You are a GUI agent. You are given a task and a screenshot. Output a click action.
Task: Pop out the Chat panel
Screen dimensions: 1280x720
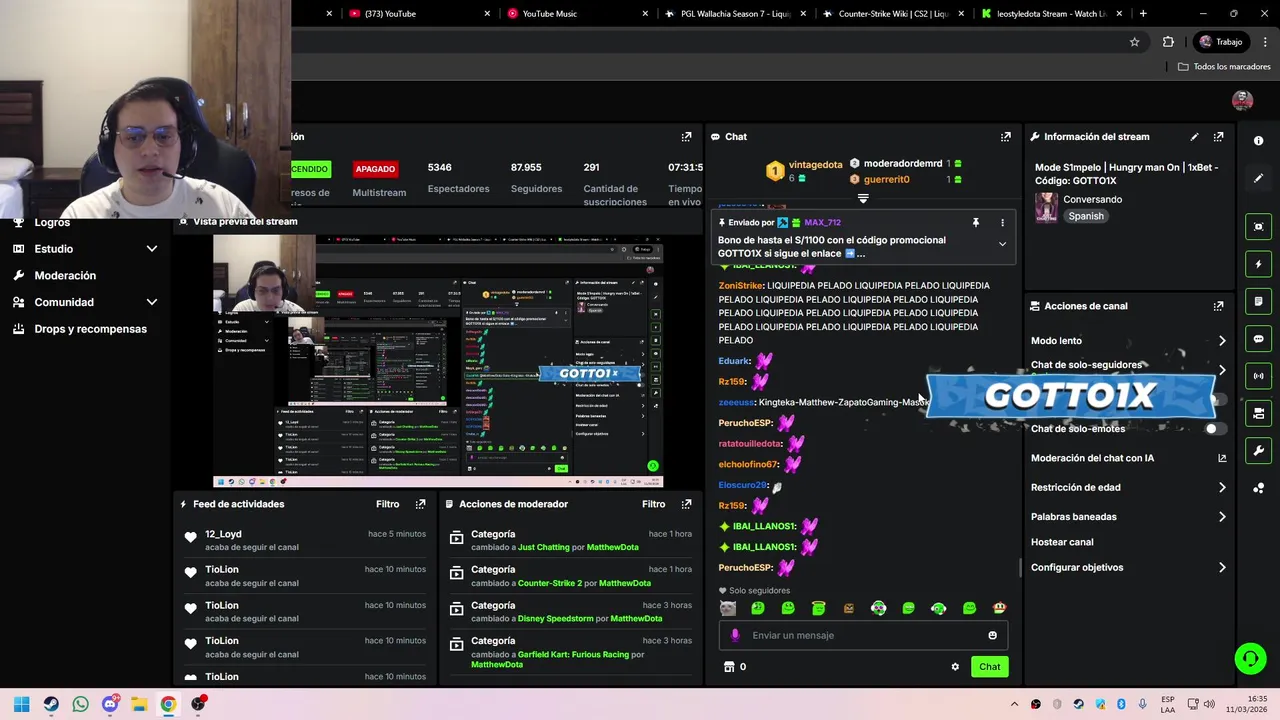1005,137
